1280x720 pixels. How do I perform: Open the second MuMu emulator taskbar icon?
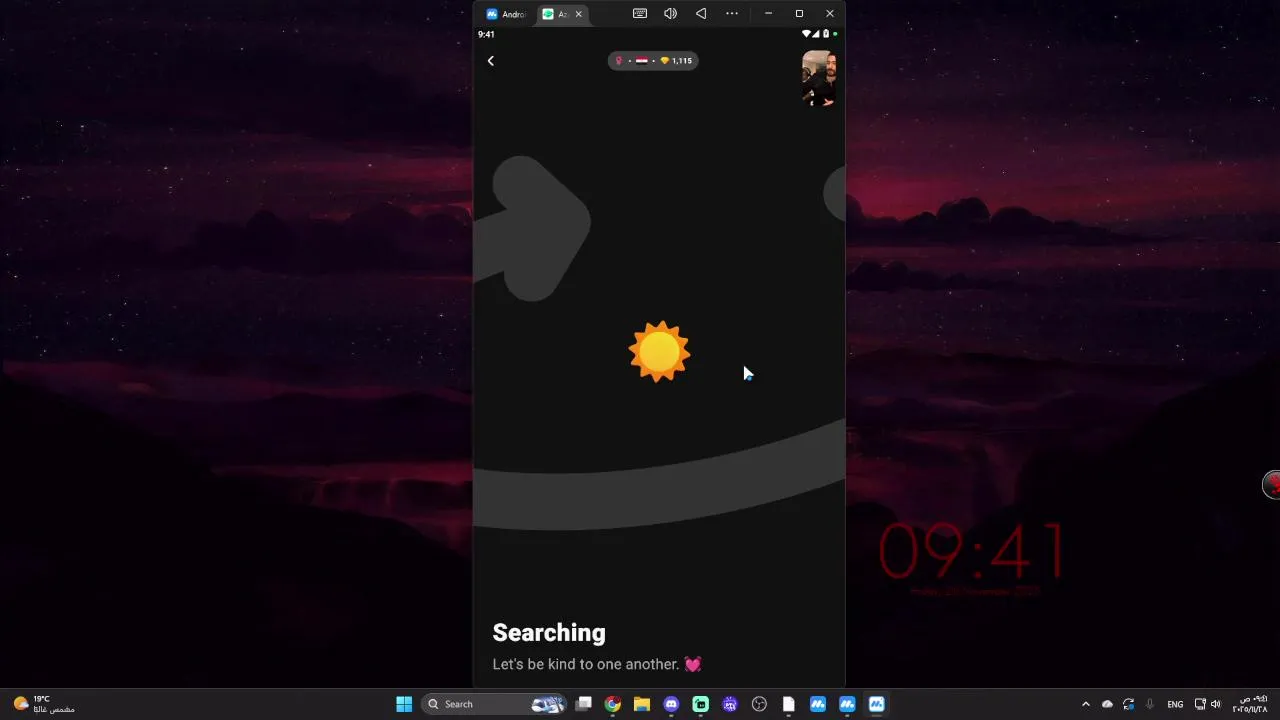coord(847,704)
